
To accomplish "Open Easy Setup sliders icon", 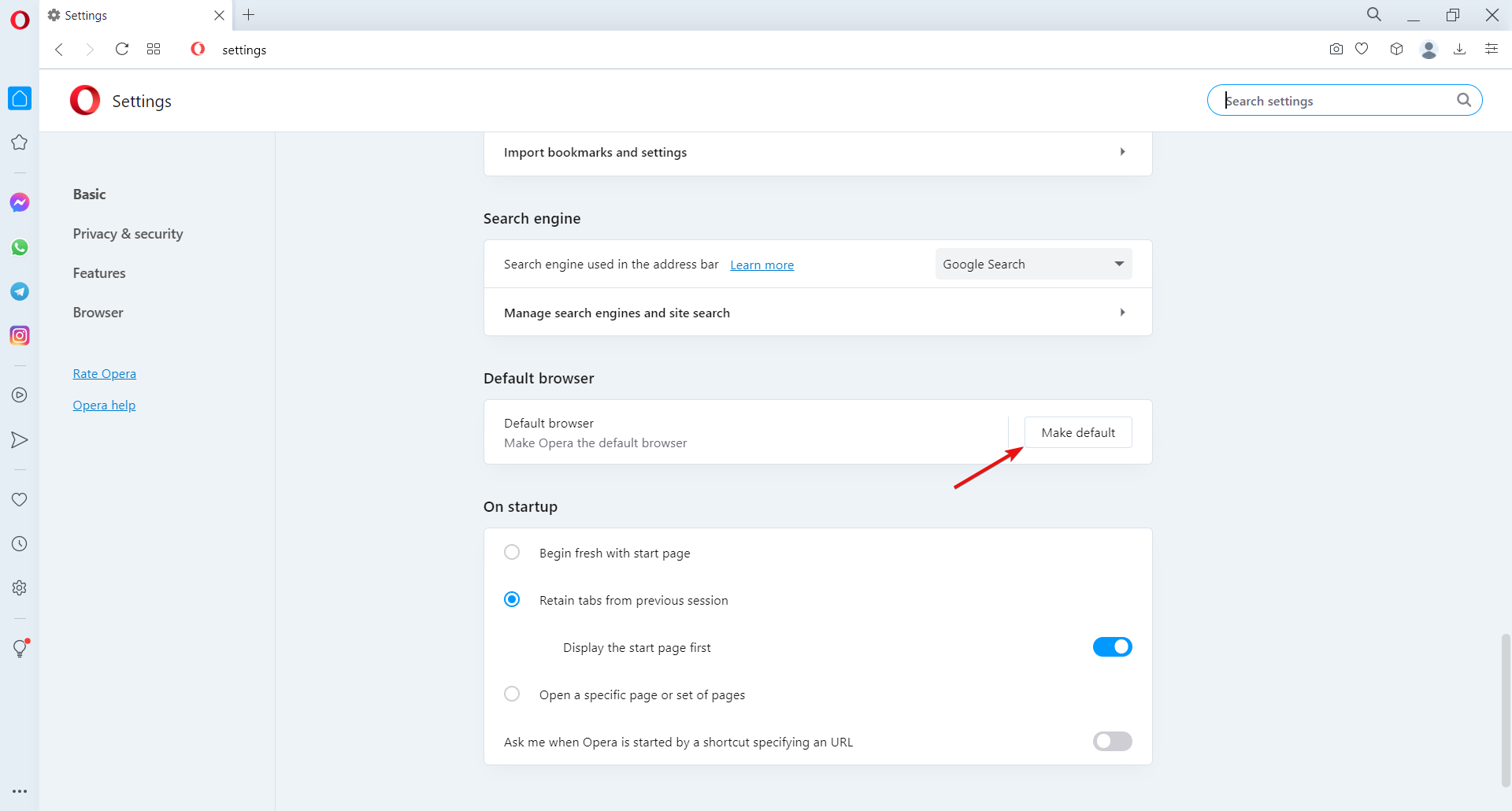I will [x=1491, y=50].
